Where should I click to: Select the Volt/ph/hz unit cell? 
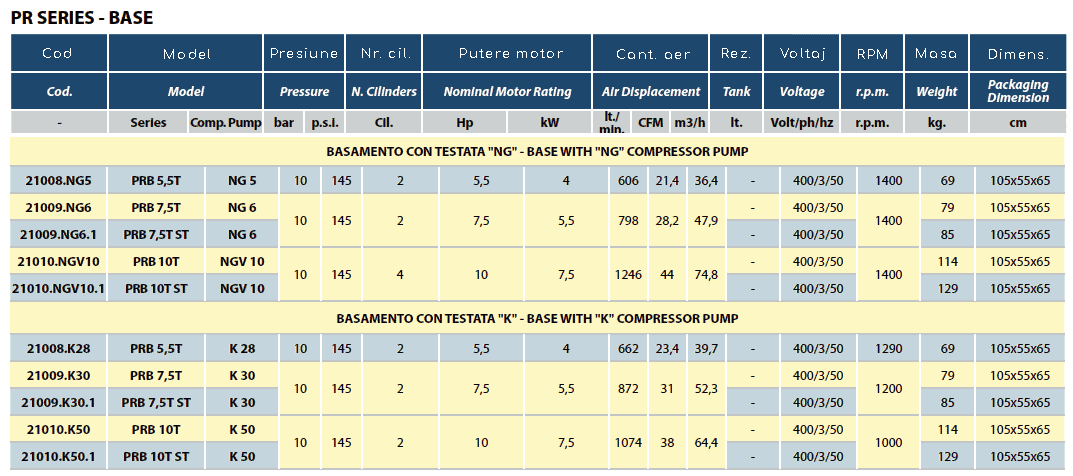click(803, 123)
